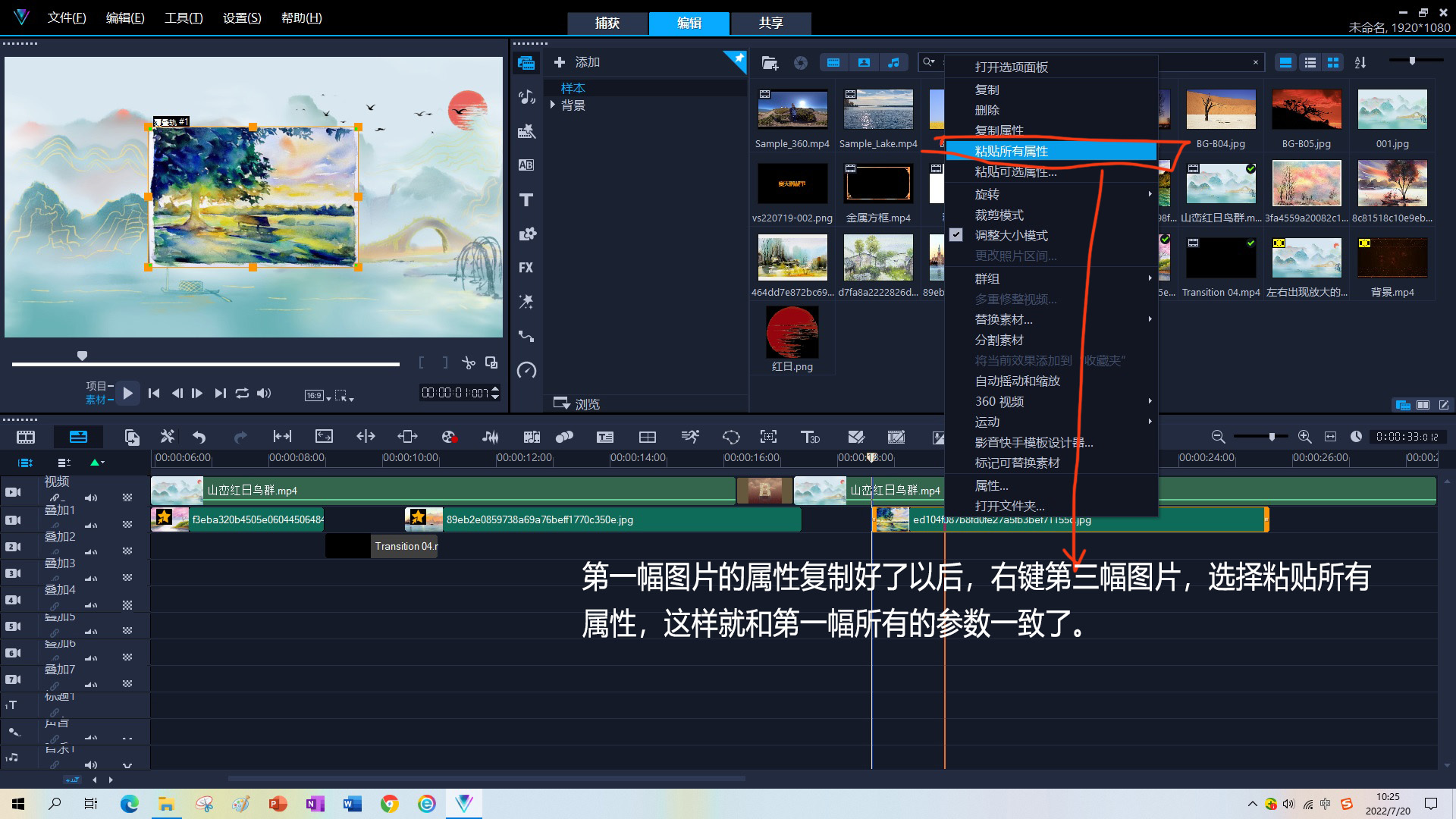Choose 复制属性 from context menu
Viewport: 1456px width, 819px height.
pos(1051,130)
